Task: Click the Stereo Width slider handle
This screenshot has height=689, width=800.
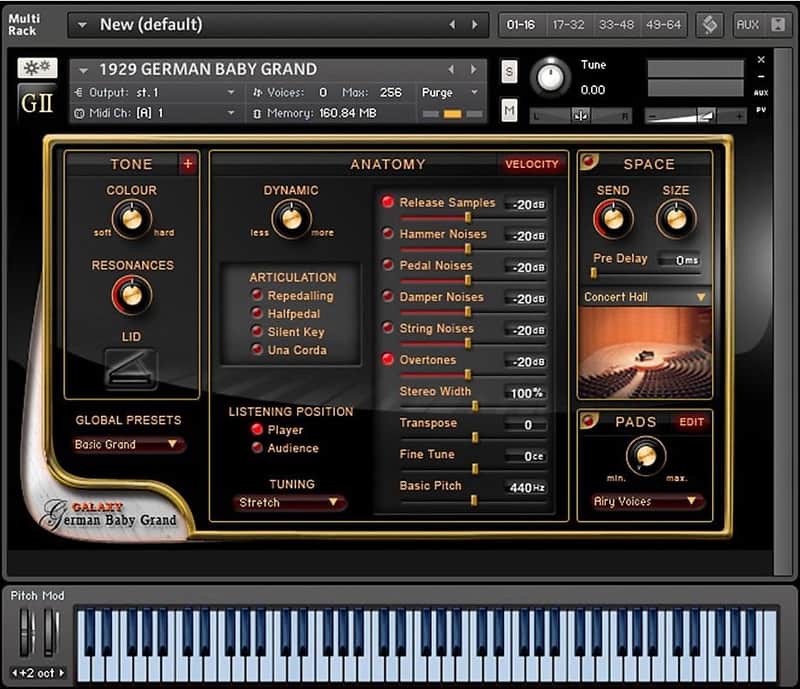Action: (475, 406)
